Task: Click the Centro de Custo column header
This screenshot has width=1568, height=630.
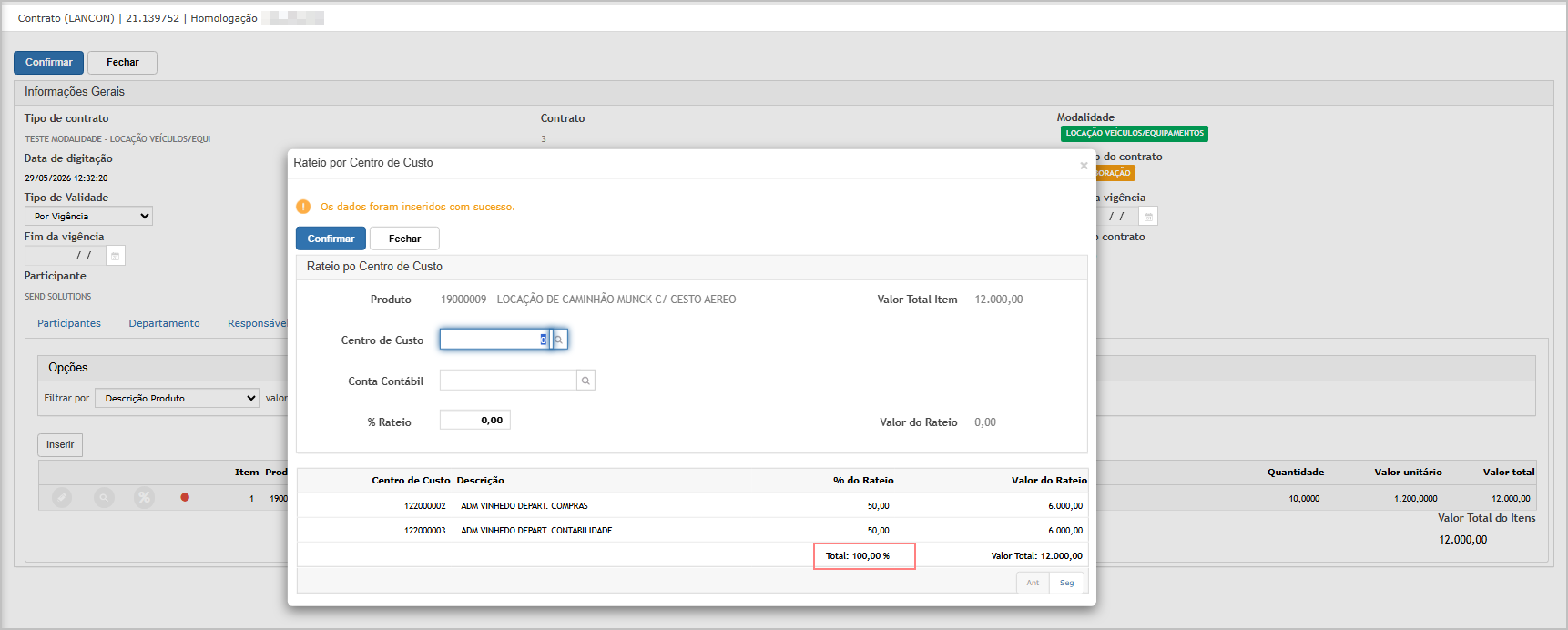Action: [411, 480]
